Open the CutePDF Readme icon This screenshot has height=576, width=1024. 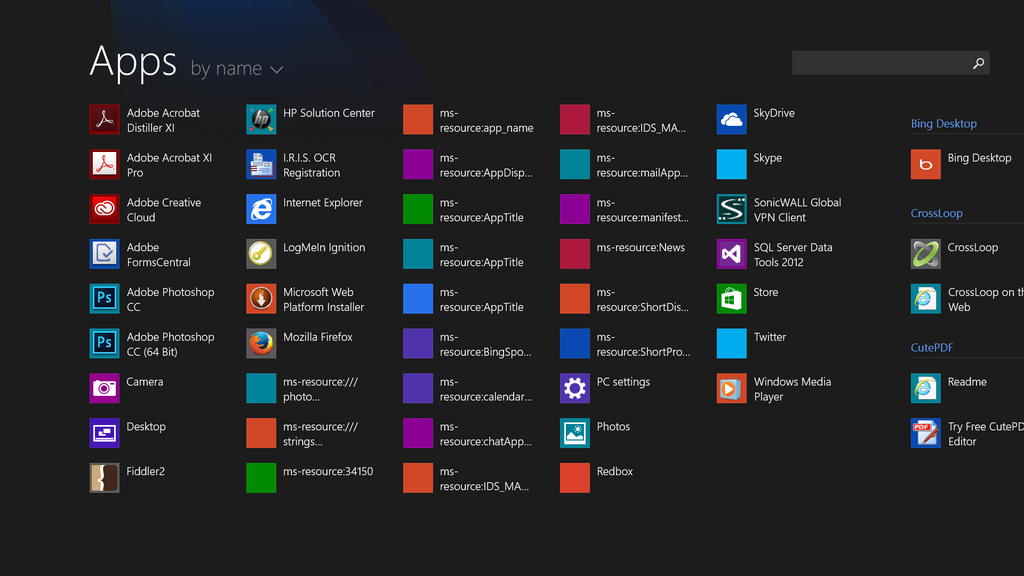[x=926, y=389]
